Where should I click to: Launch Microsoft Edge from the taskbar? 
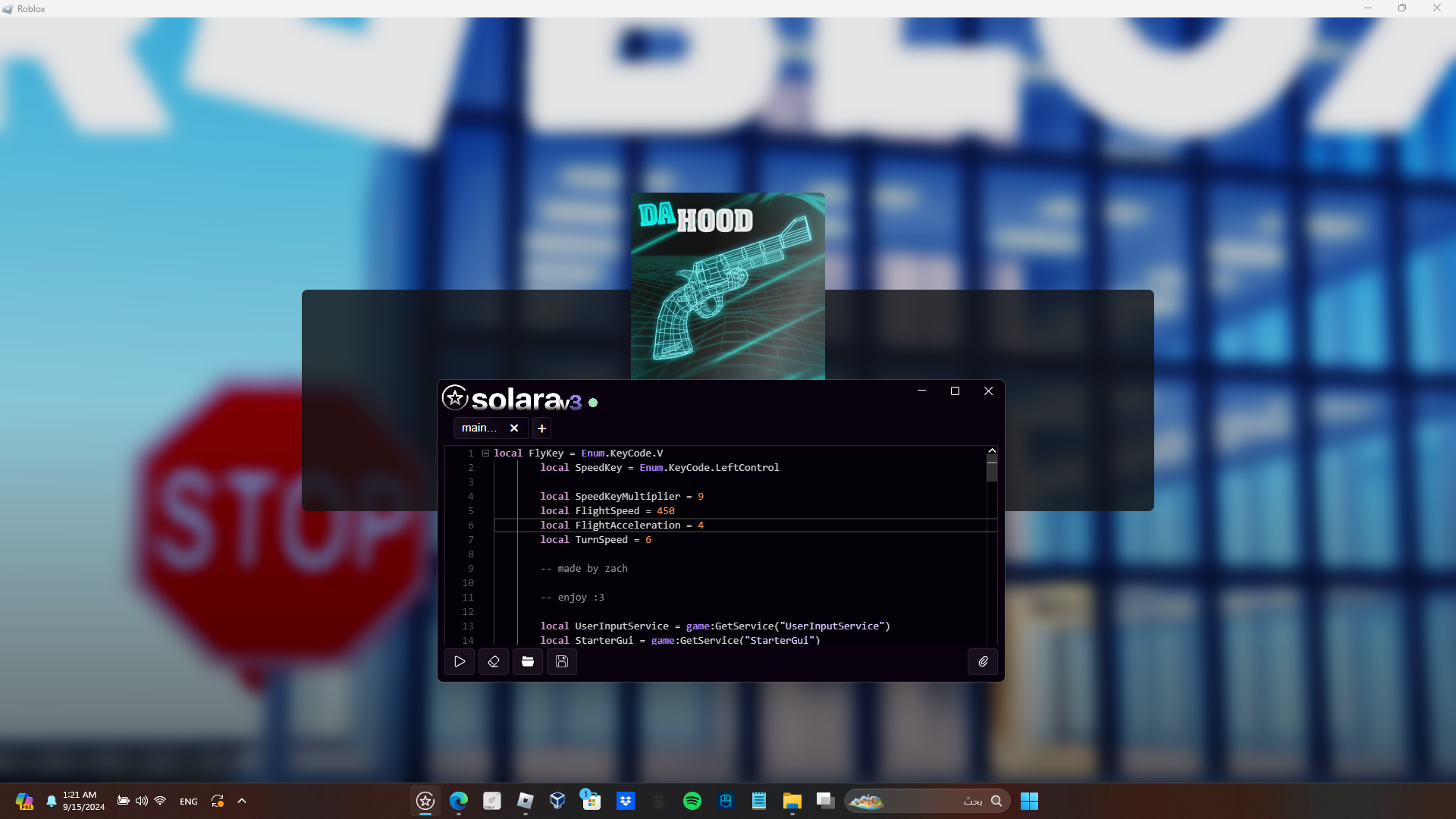pyautogui.click(x=459, y=801)
